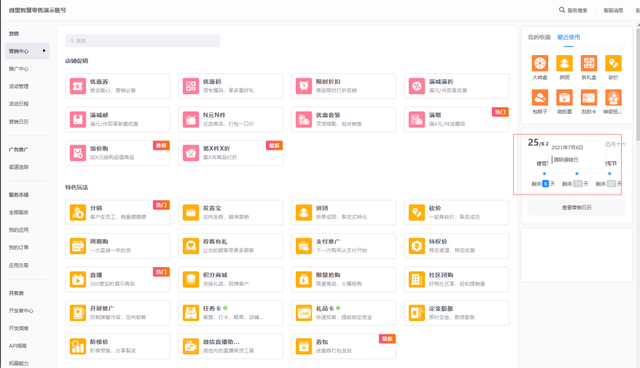Switch to the 最近使用 tab
Viewport: 640px width, 368px height.
(x=569, y=37)
